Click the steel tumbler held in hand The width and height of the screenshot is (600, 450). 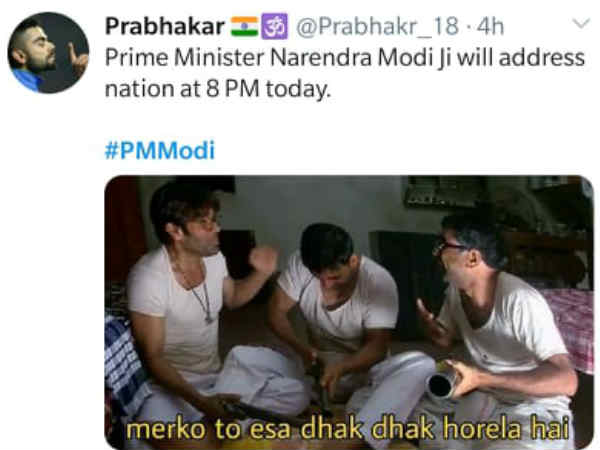click(x=442, y=384)
